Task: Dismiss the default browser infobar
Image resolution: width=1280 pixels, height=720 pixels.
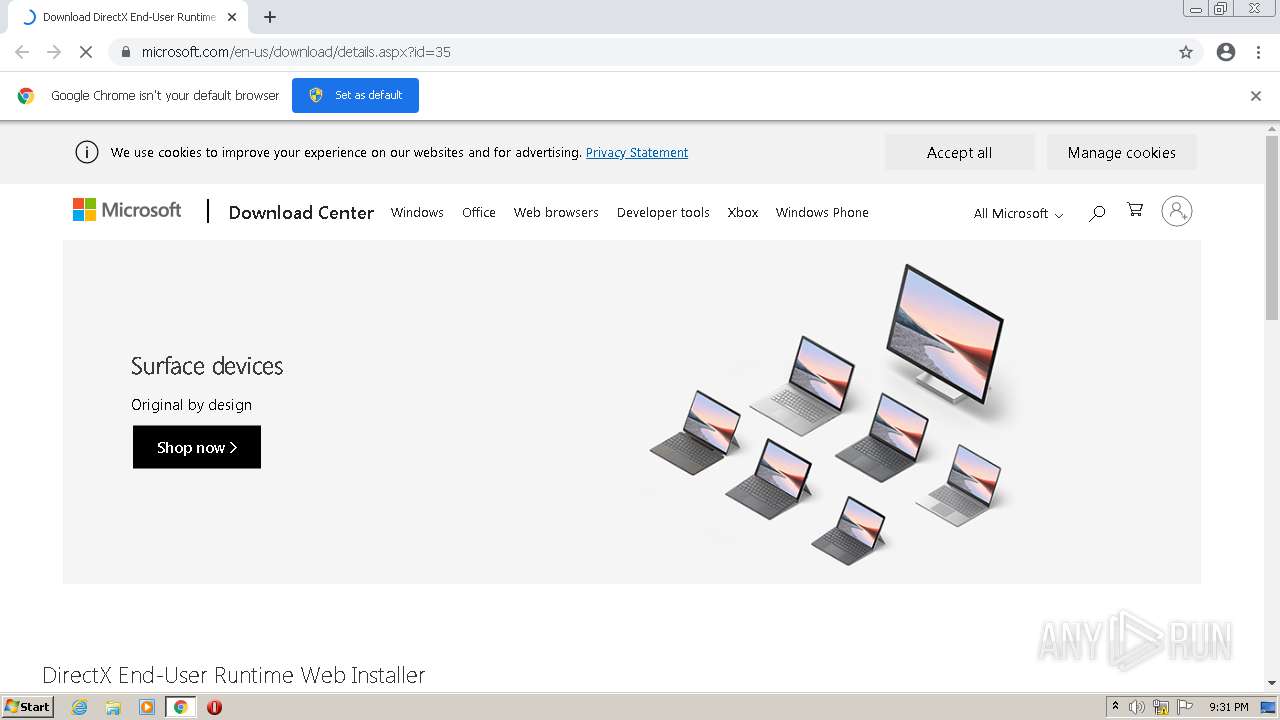Action: (x=1256, y=96)
